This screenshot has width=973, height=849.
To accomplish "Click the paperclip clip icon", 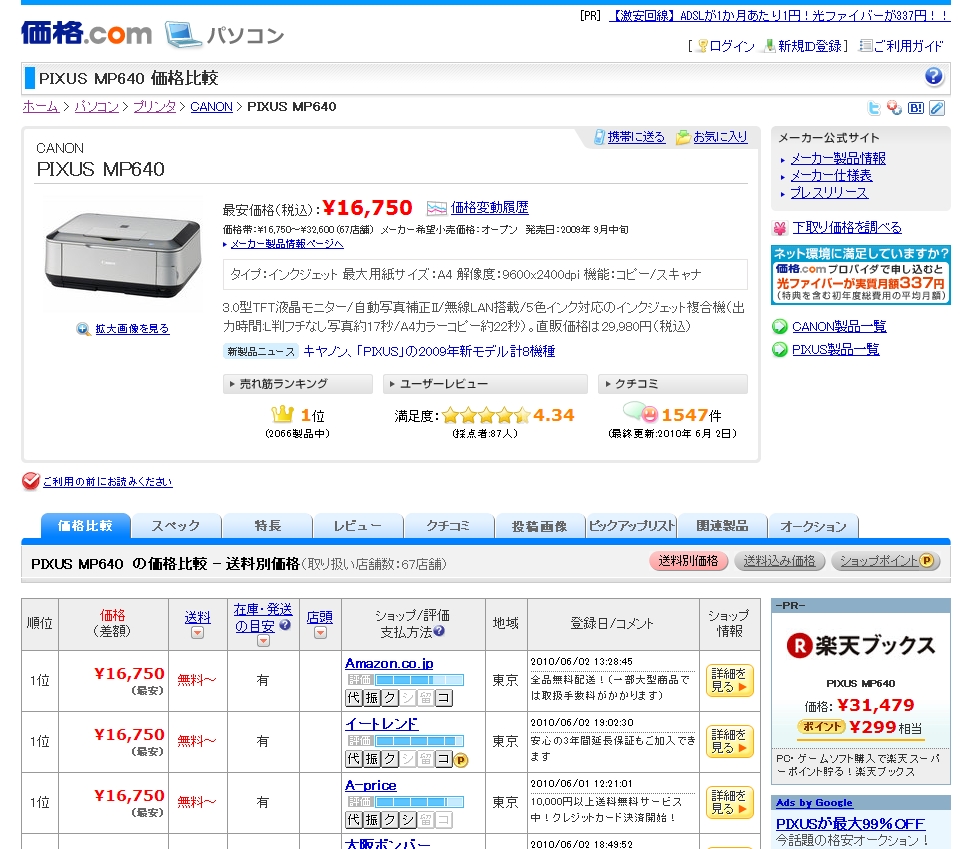I will click(x=937, y=108).
